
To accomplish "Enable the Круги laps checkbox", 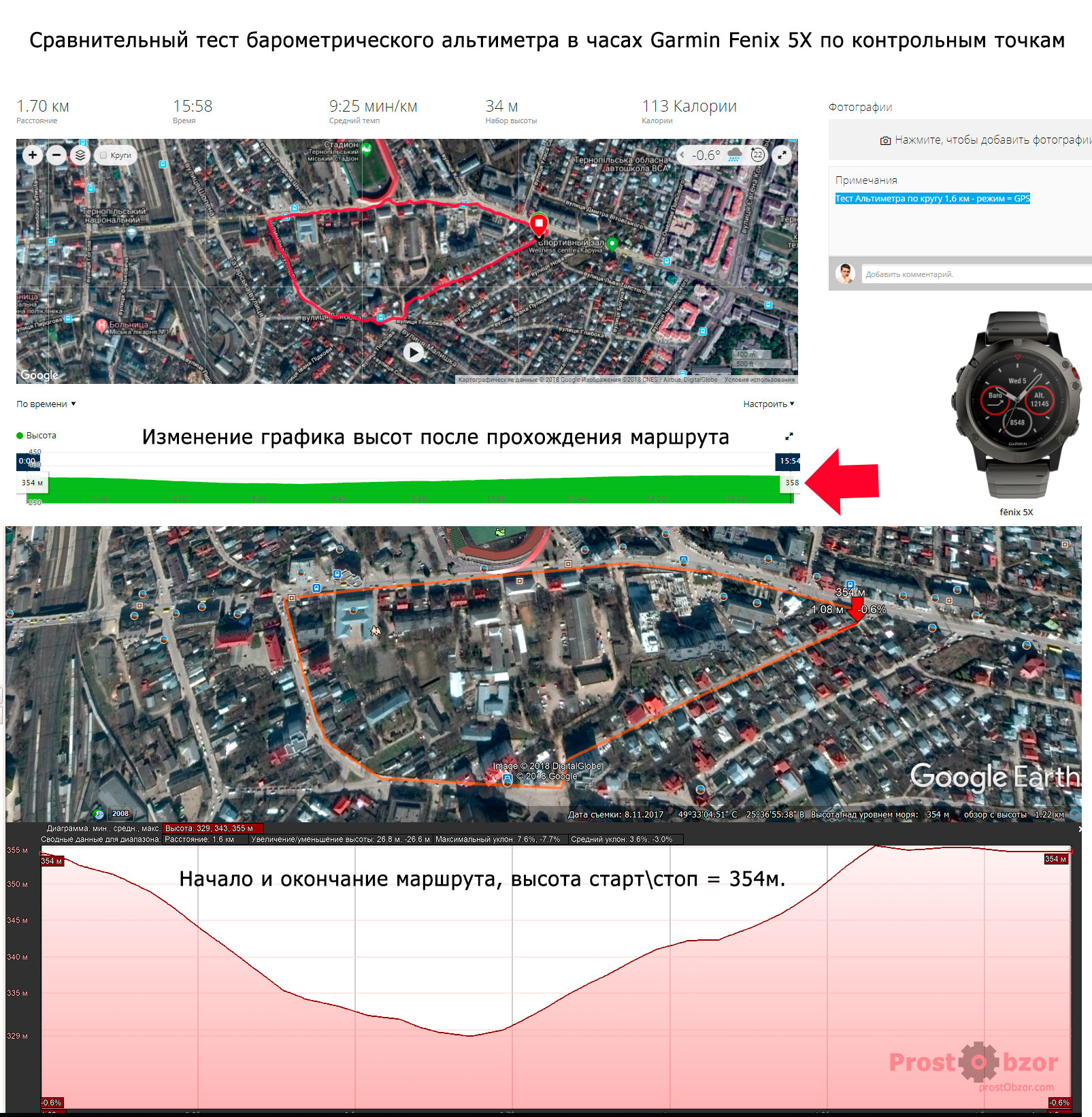I will 103,155.
